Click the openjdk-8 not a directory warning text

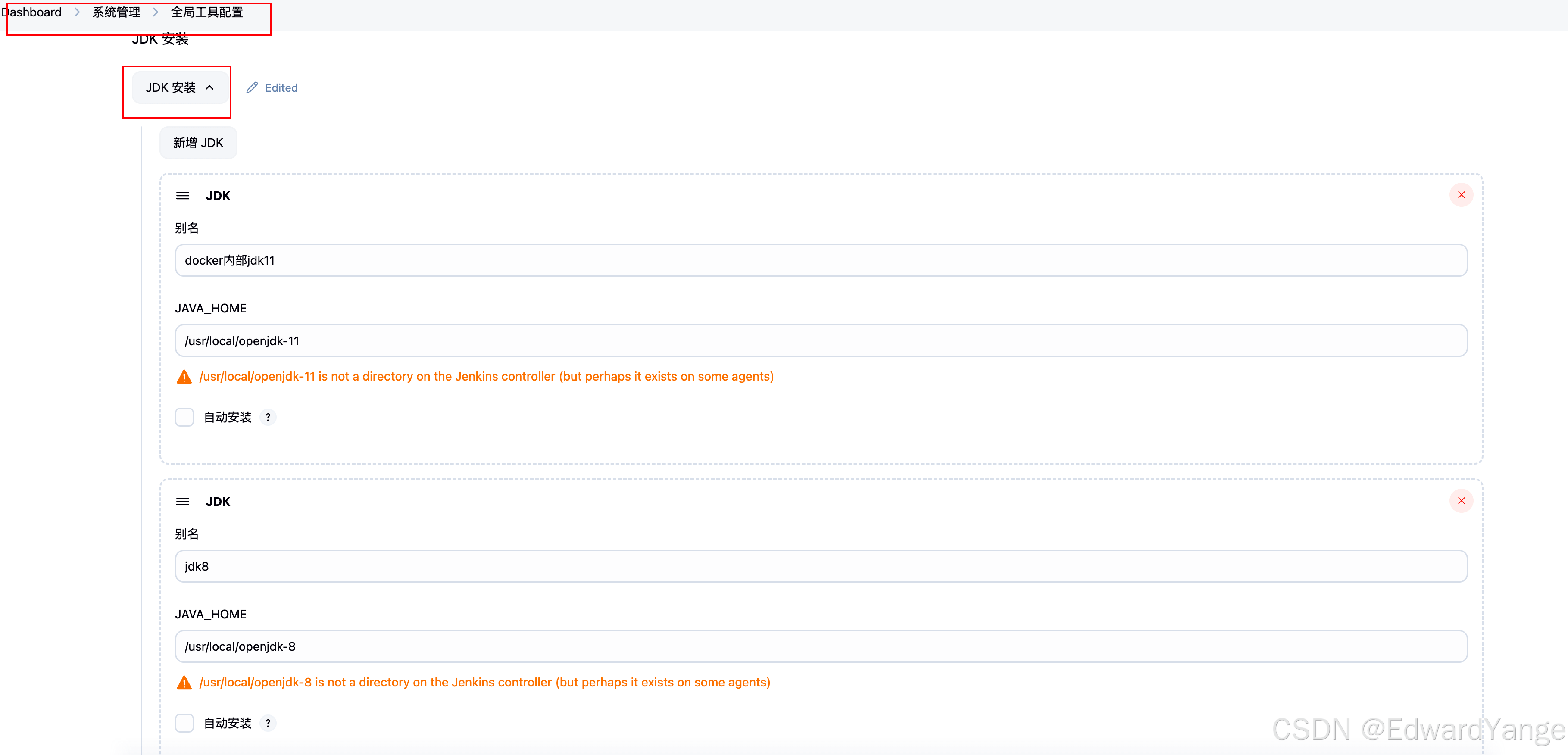pyautogui.click(x=484, y=683)
